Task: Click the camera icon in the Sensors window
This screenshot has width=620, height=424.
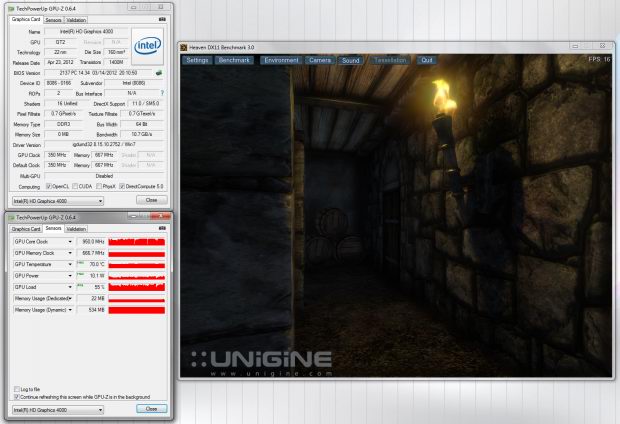Action: pos(162,228)
